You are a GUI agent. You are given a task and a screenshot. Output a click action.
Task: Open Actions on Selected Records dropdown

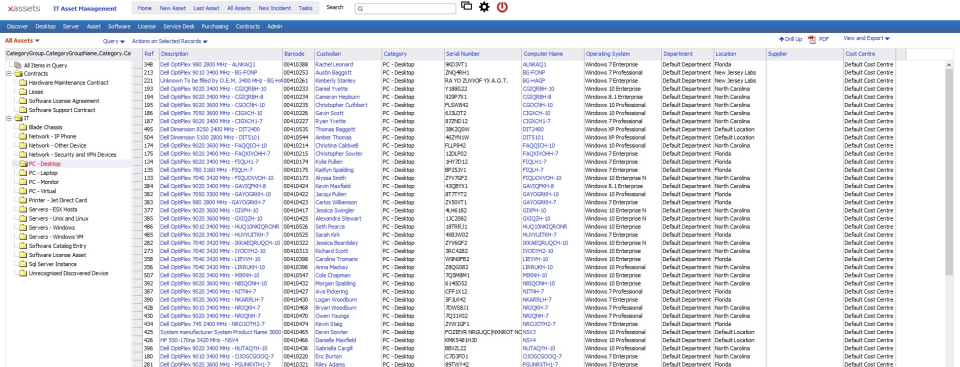click(170, 42)
